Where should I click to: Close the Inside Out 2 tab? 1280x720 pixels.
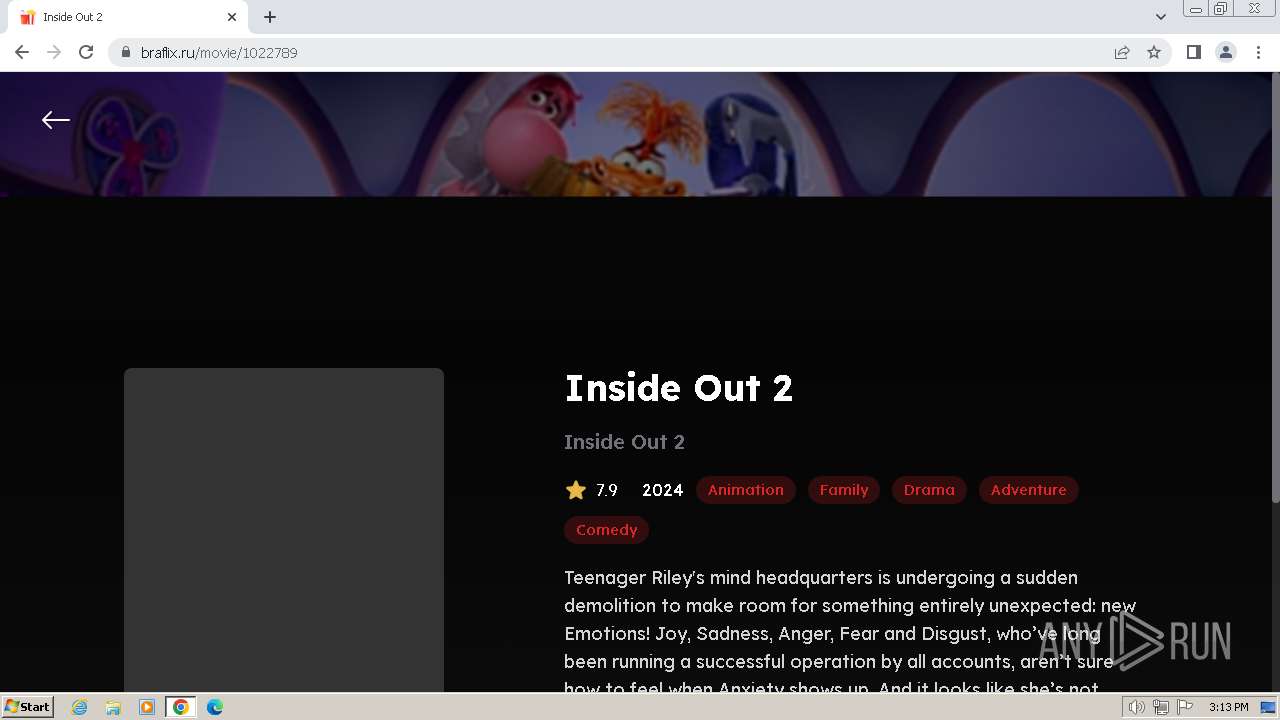(232, 17)
